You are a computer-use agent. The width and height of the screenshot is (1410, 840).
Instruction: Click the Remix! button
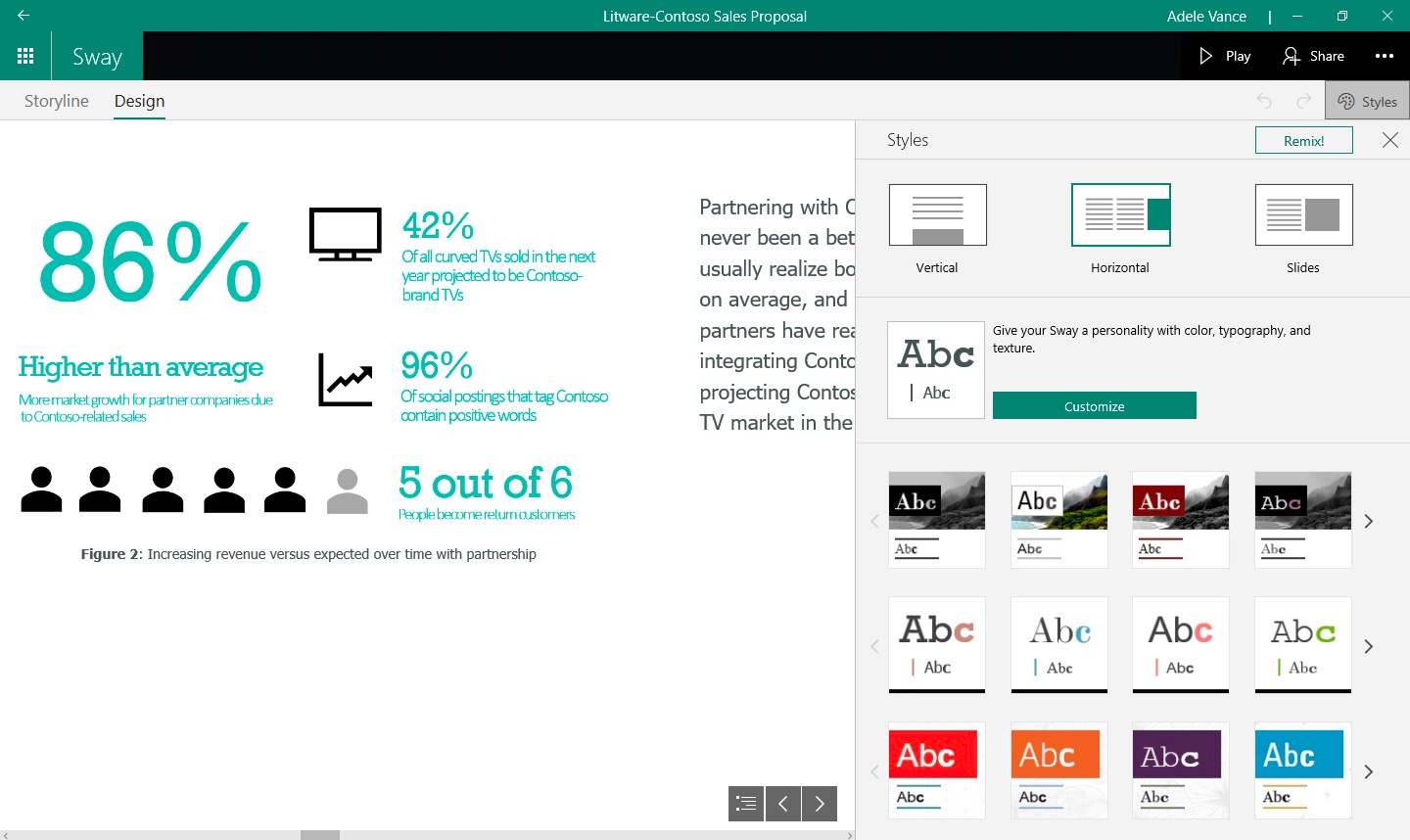(x=1303, y=140)
